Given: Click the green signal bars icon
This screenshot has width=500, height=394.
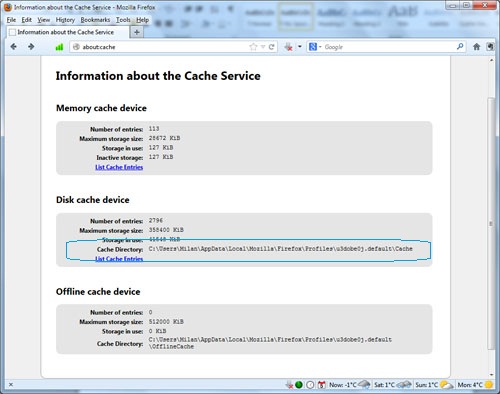Looking at the screenshot, I should tap(59, 47).
